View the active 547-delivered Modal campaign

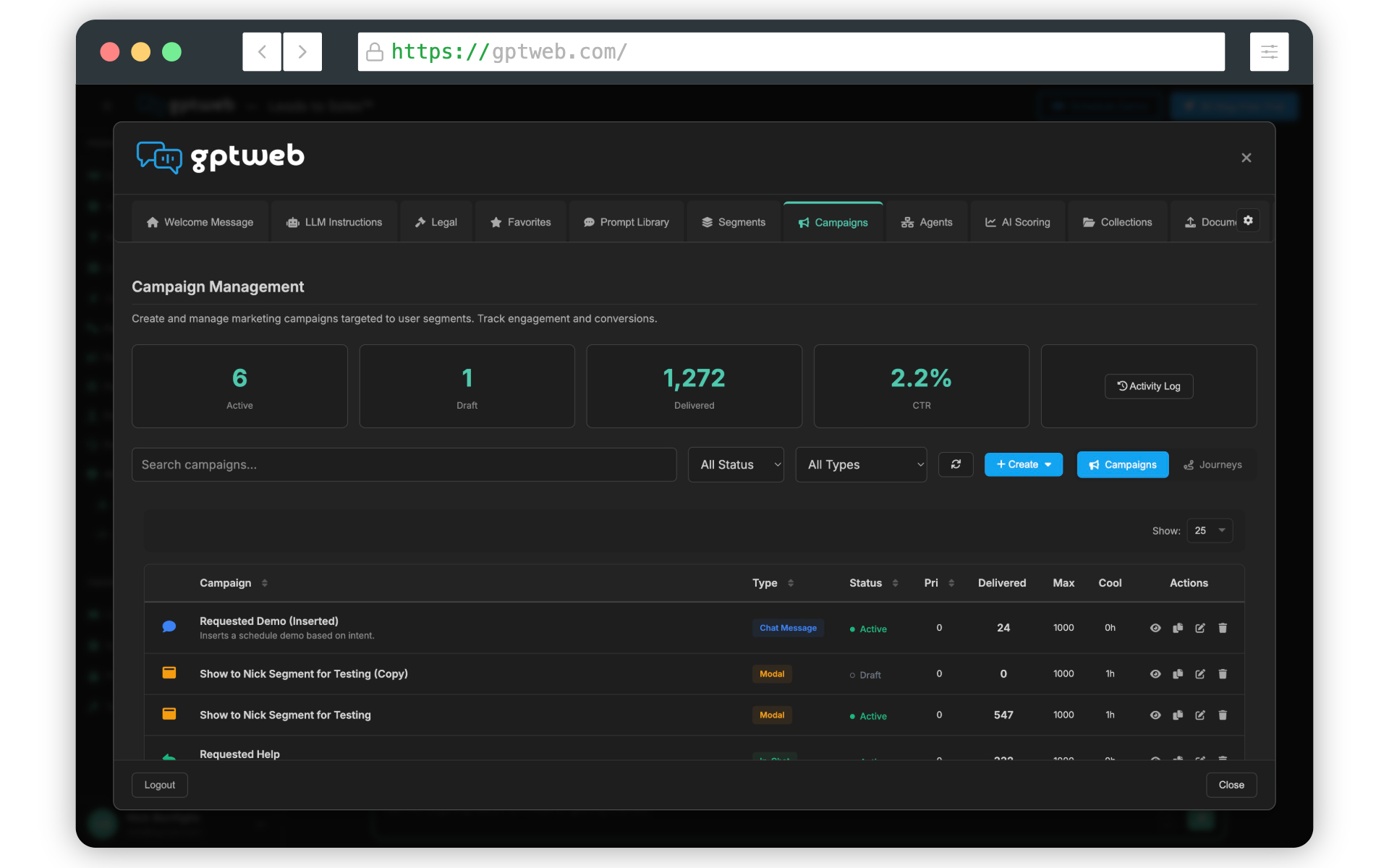coord(1155,715)
